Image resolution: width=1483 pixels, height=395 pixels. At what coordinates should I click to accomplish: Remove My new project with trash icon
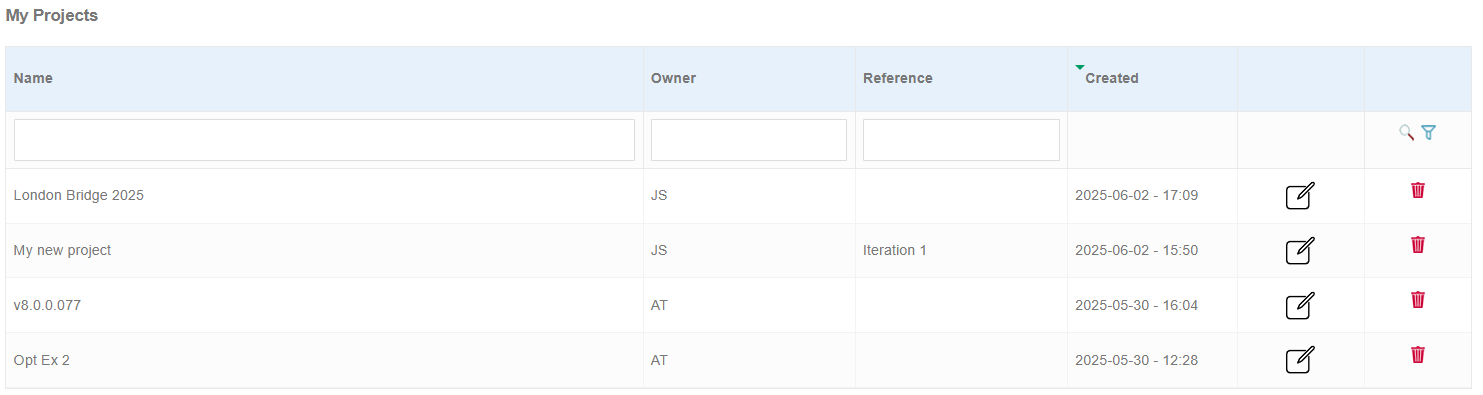click(x=1418, y=244)
